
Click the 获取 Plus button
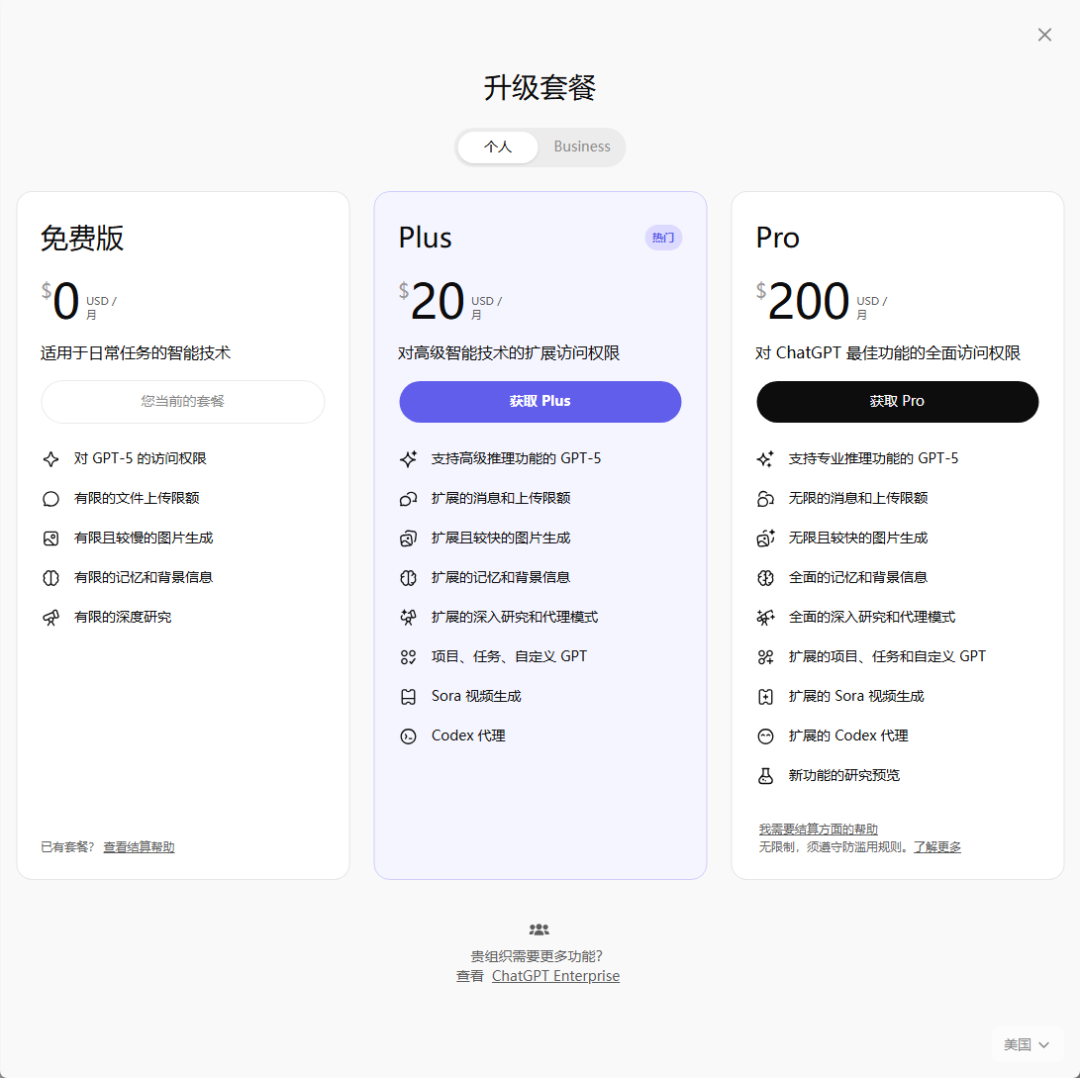[540, 402]
